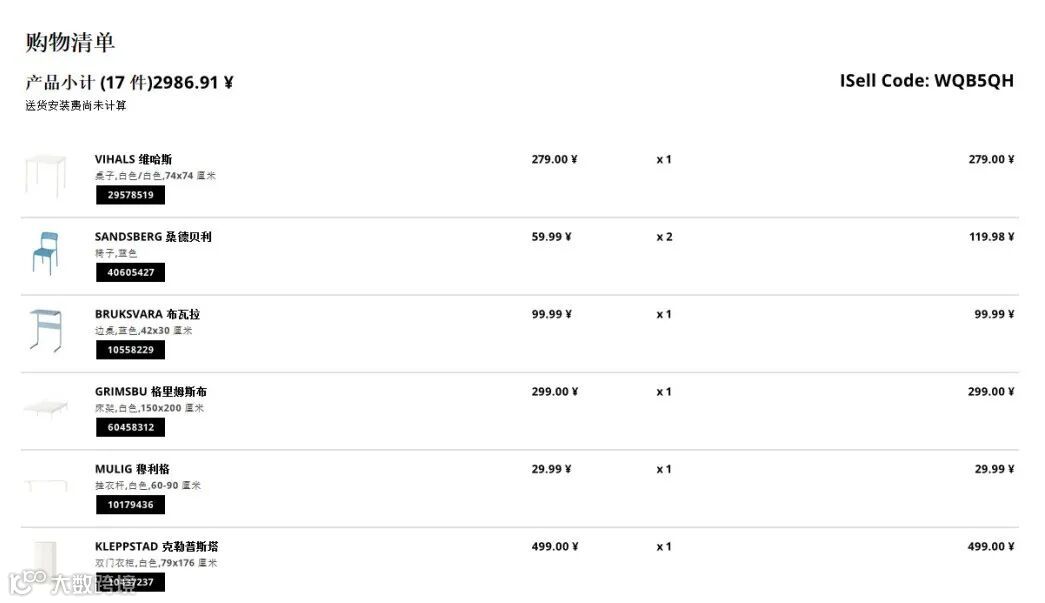Open the BRUKSVARA 布瓦拉 product name

(x=147, y=314)
